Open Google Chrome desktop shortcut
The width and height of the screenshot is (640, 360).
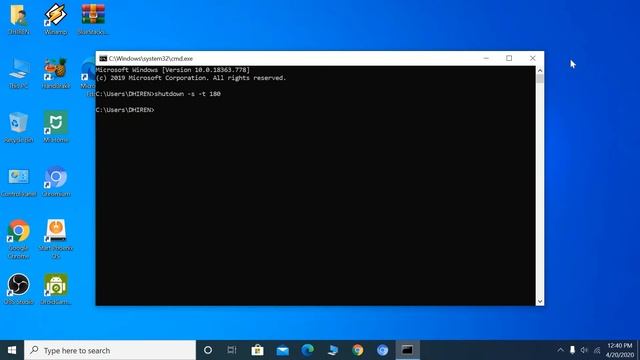(x=18, y=239)
